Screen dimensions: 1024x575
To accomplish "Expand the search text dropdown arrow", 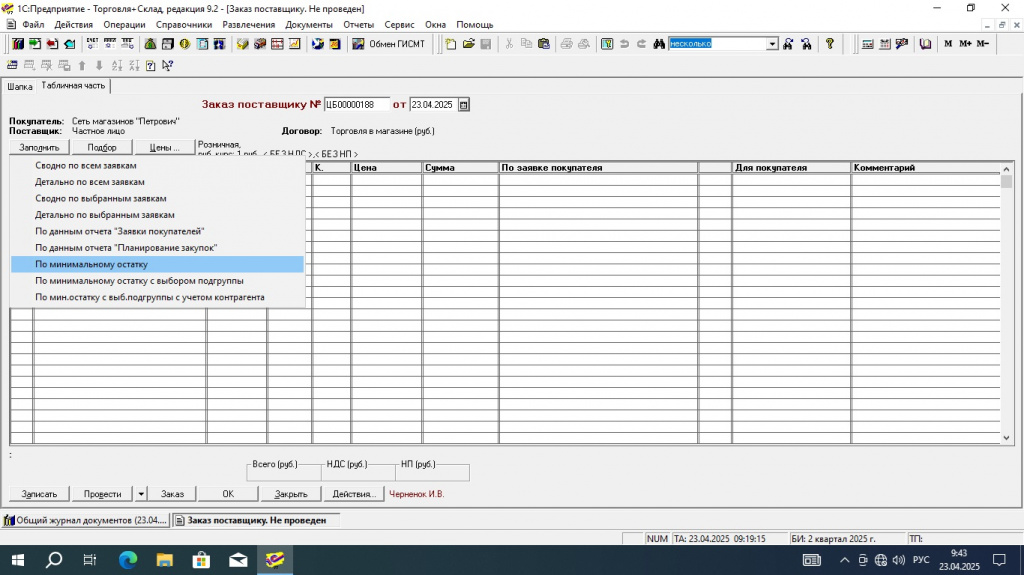I will coord(773,44).
